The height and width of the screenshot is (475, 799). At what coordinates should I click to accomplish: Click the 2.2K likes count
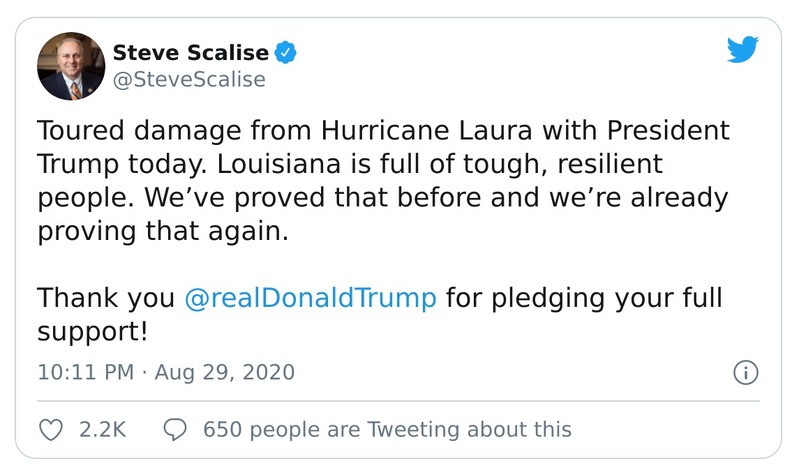tap(102, 430)
